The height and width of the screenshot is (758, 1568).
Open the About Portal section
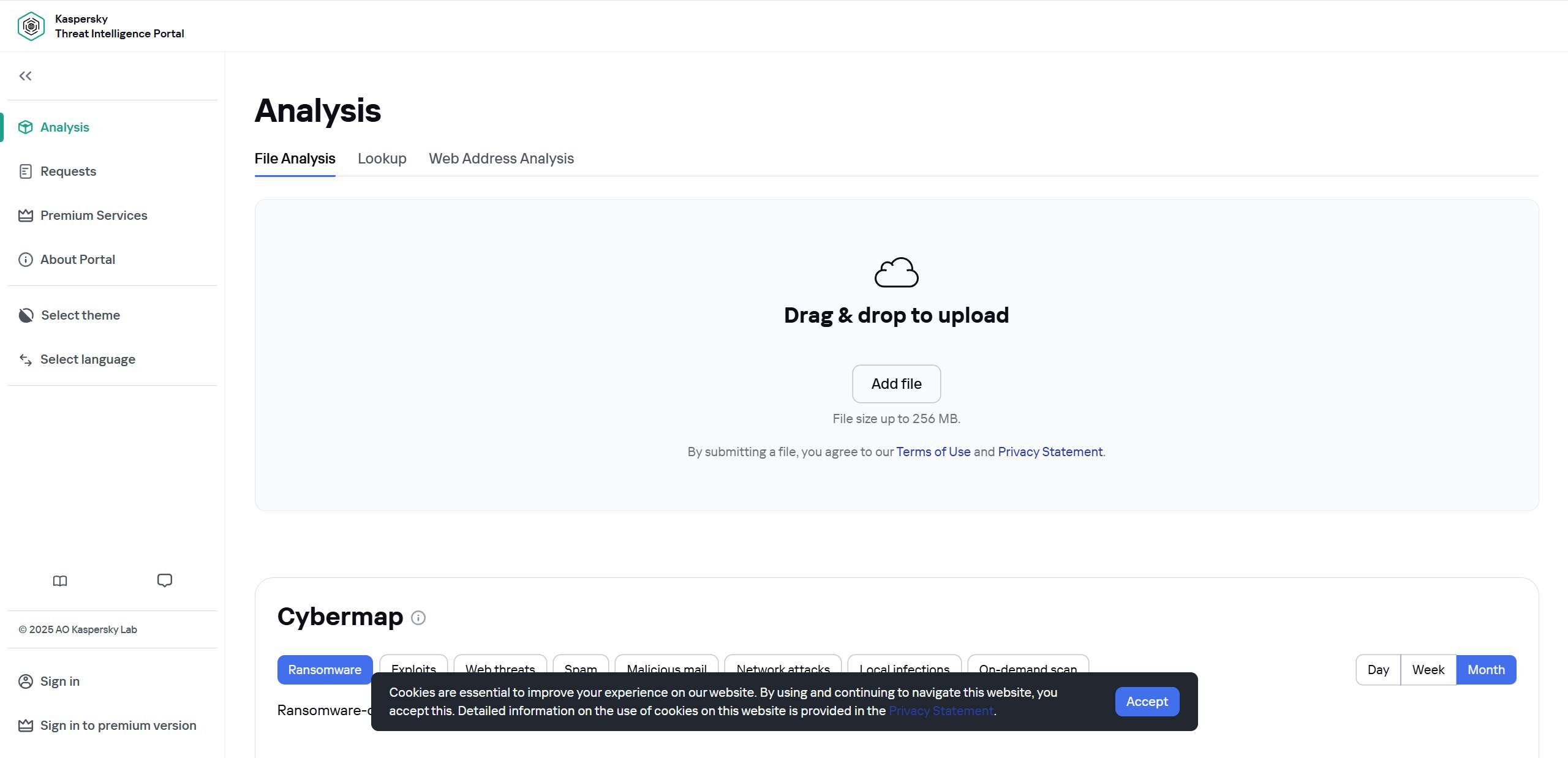pyautogui.click(x=77, y=260)
